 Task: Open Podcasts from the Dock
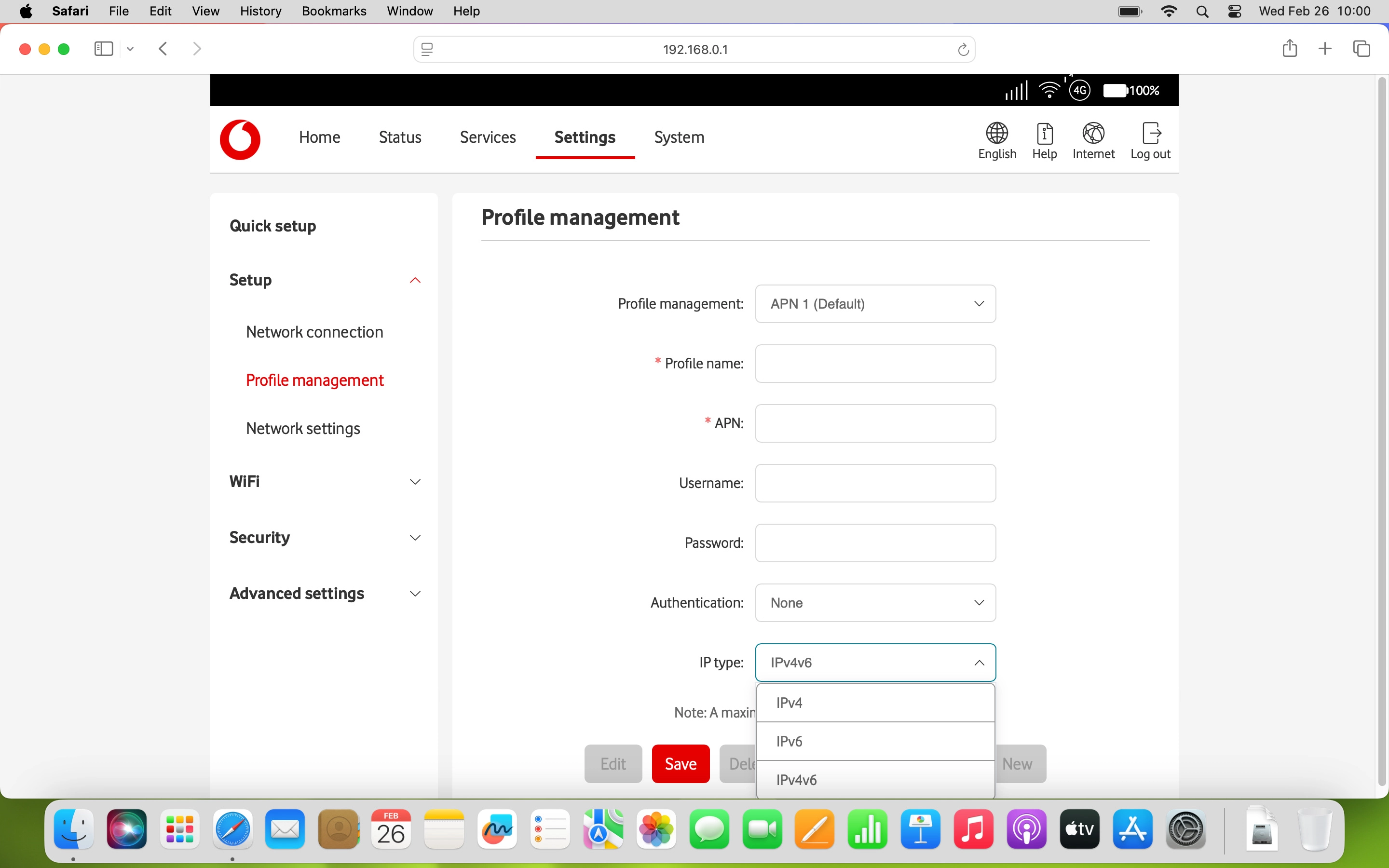[x=1027, y=829]
